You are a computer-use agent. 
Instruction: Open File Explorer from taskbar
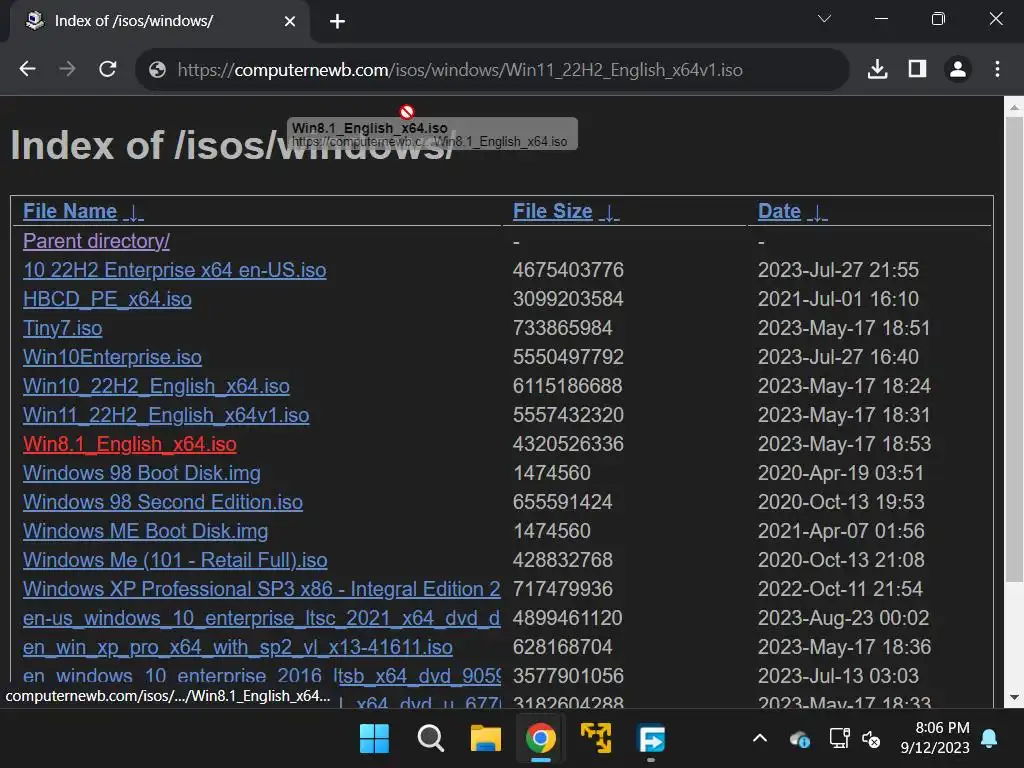(x=486, y=739)
